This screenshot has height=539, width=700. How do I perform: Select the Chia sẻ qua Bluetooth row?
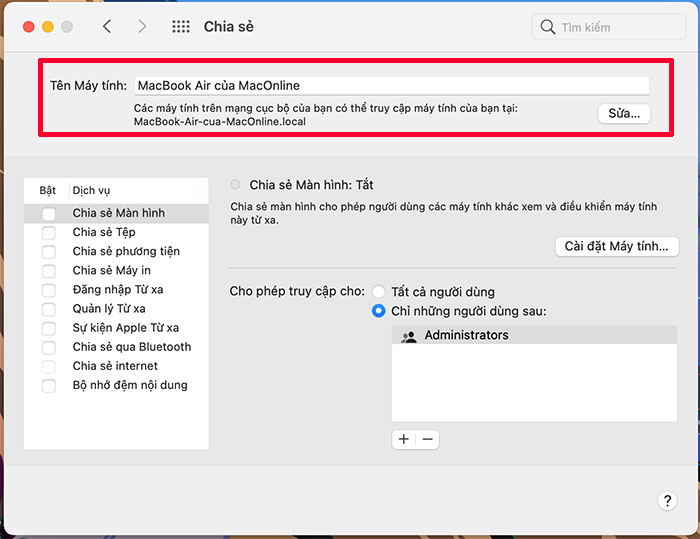pyautogui.click(x=116, y=347)
